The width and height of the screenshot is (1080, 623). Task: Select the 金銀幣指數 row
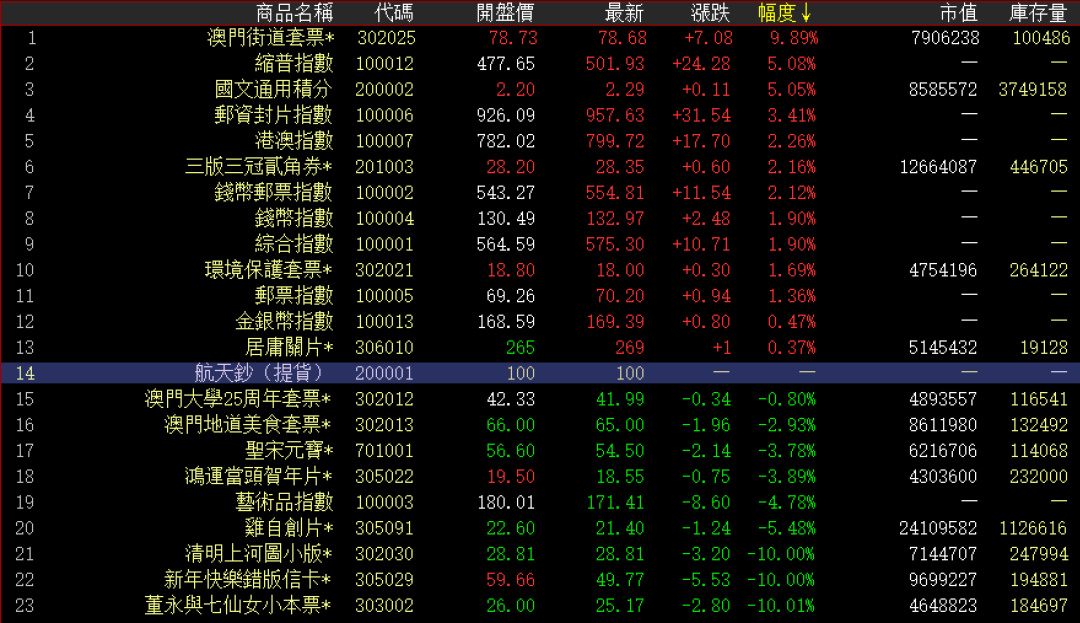540,321
